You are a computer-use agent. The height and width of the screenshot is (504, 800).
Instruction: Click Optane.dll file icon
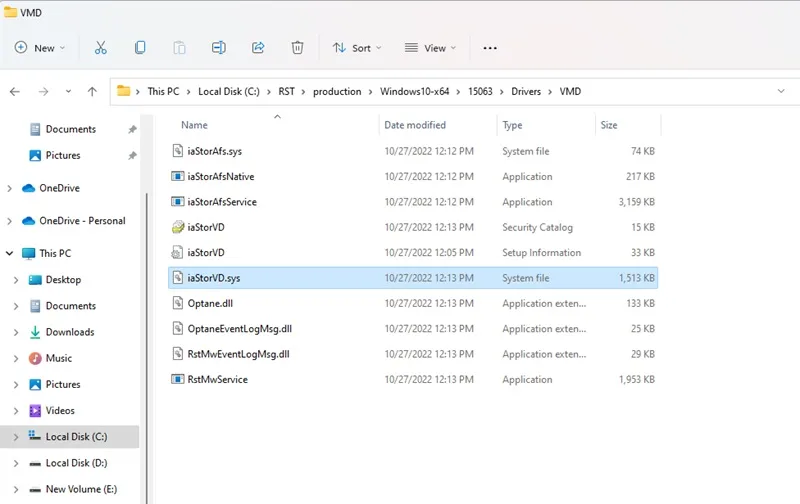177,304
